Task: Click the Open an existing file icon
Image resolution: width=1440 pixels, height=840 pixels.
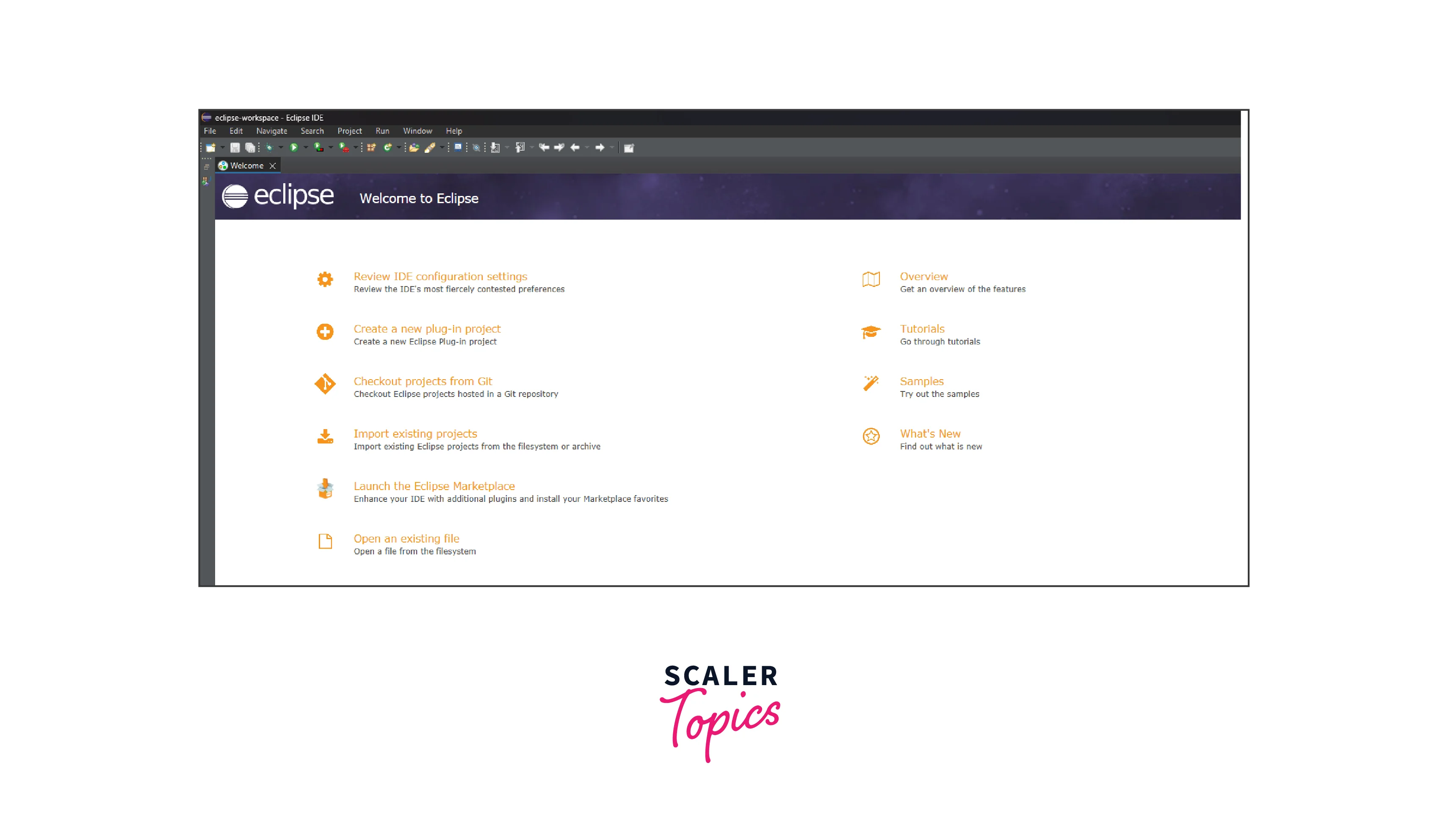Action: (x=325, y=541)
